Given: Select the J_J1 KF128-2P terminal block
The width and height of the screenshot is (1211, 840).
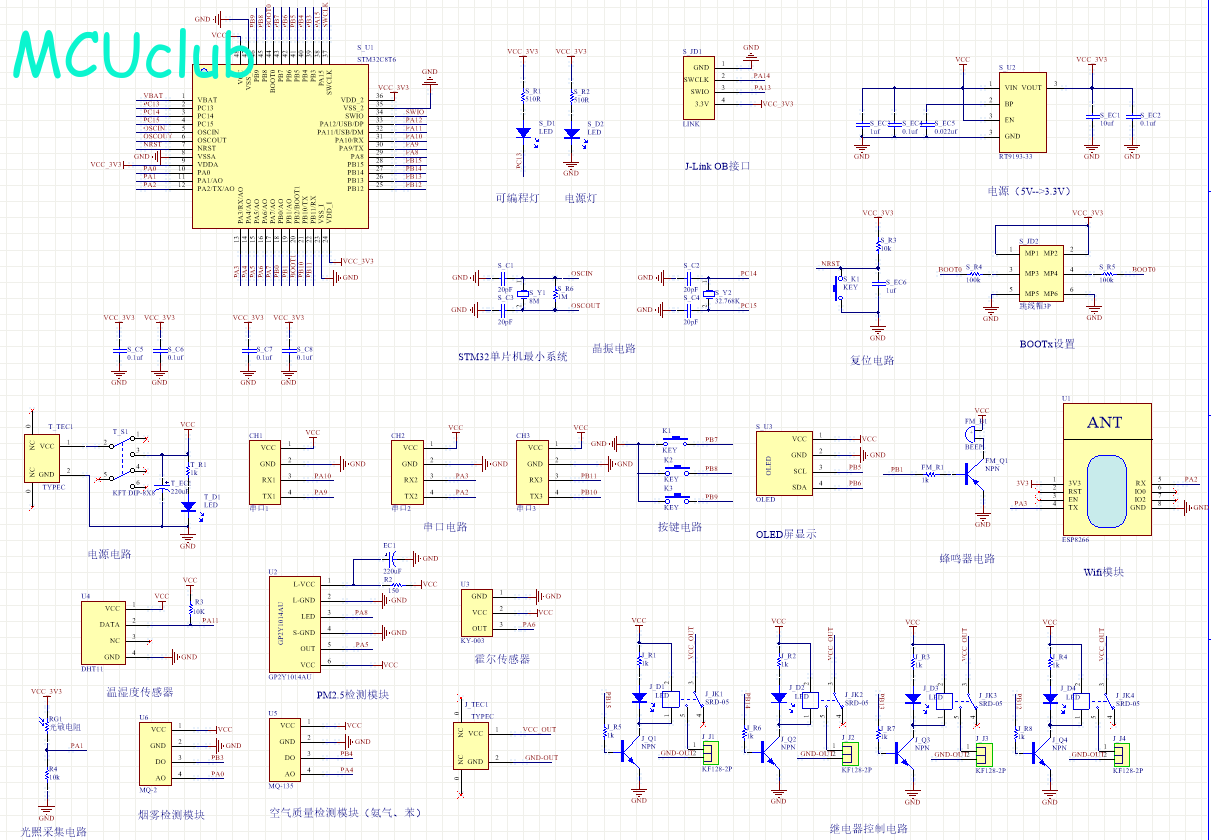Looking at the screenshot, I should [712, 753].
